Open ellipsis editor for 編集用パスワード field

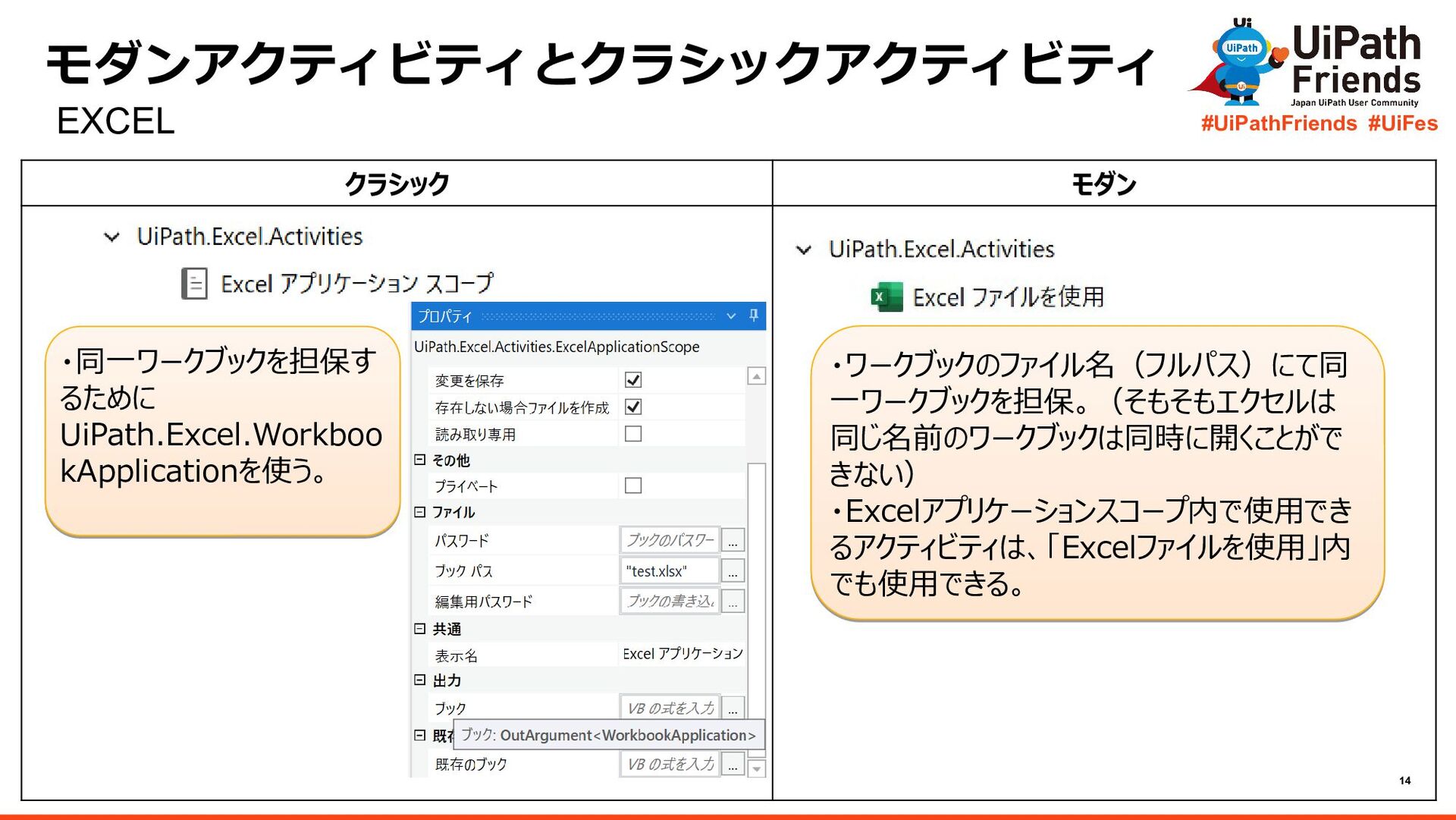click(x=733, y=601)
